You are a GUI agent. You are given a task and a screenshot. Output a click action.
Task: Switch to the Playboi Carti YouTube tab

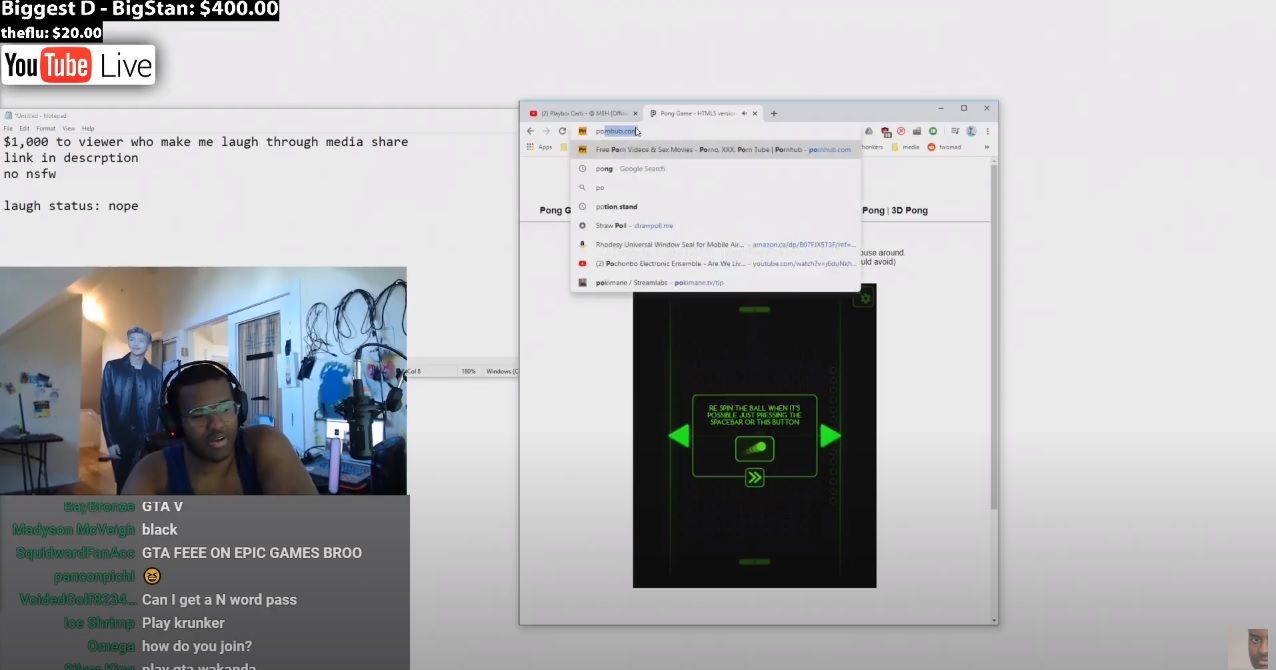point(583,113)
